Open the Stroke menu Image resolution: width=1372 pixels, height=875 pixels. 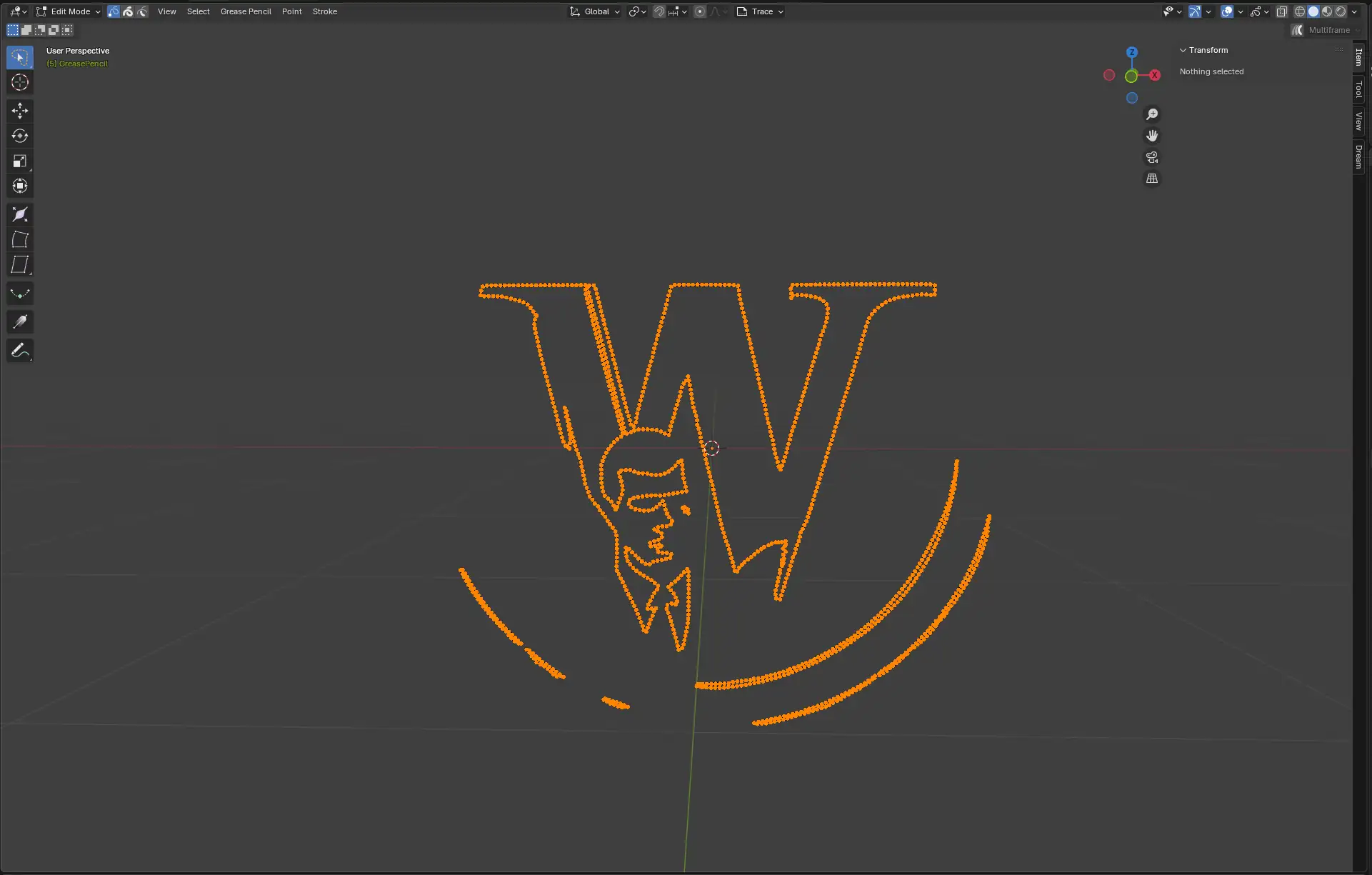[325, 11]
